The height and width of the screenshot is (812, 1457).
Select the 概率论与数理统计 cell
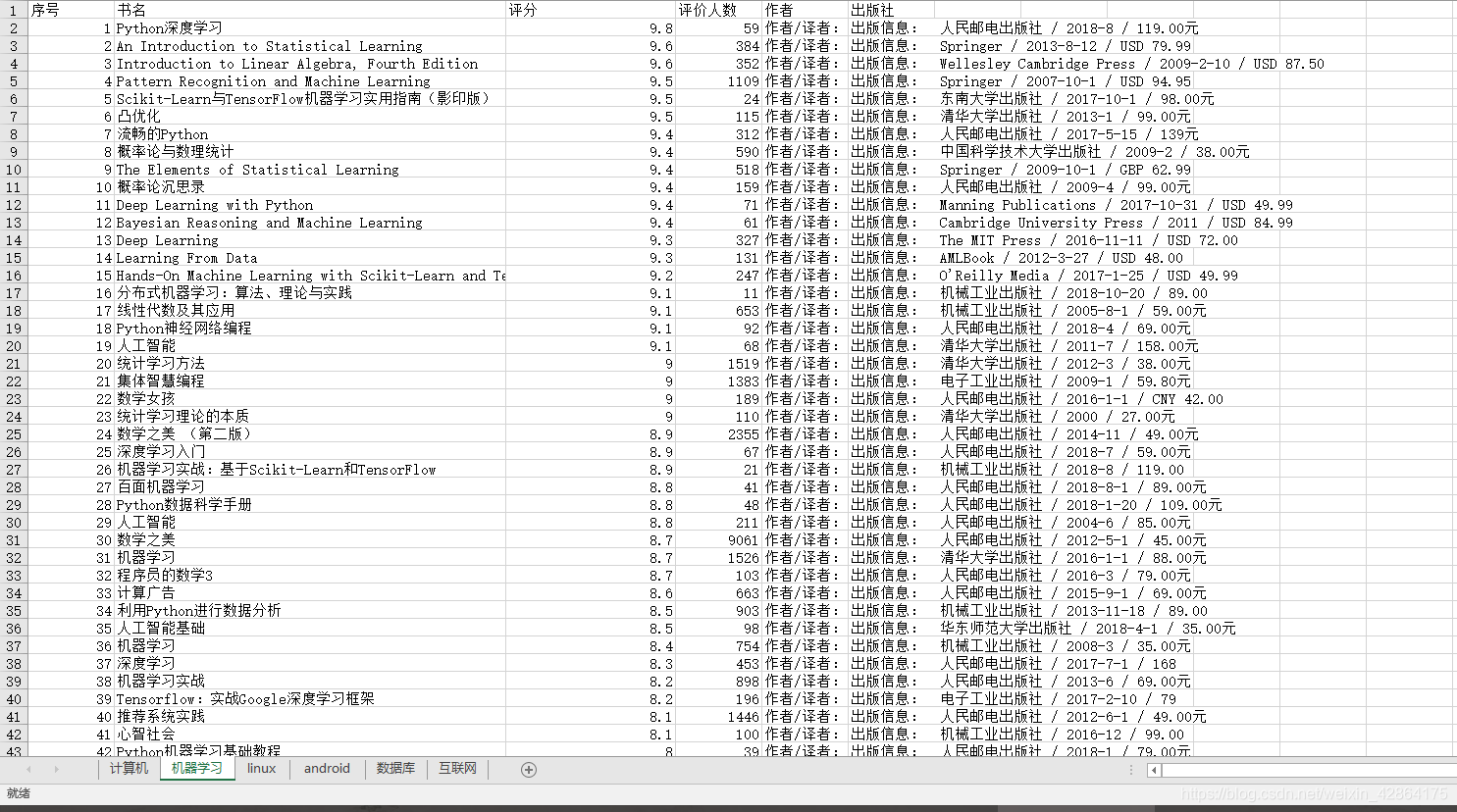pos(310,152)
